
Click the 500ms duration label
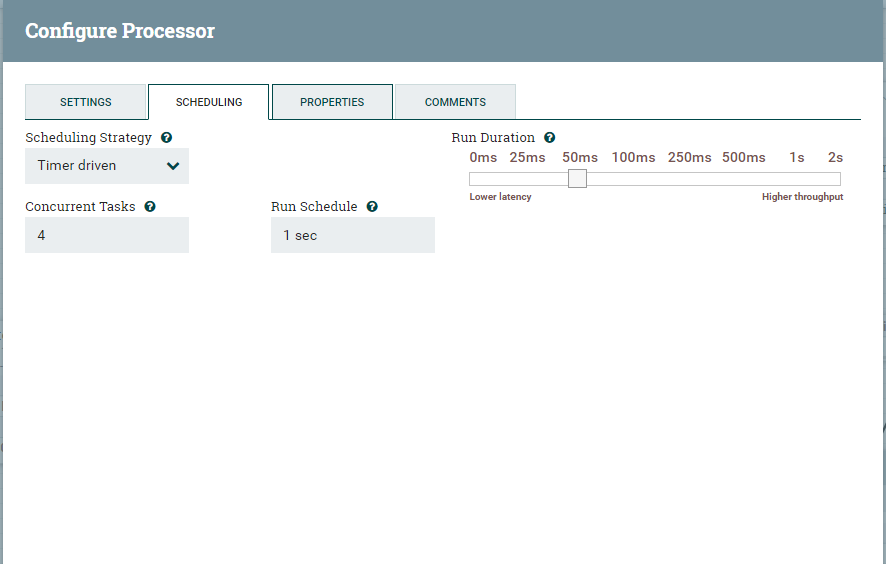[x=744, y=157]
